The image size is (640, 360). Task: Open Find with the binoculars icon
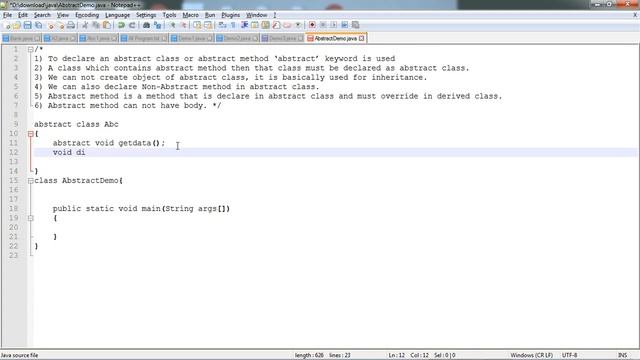(147, 25)
